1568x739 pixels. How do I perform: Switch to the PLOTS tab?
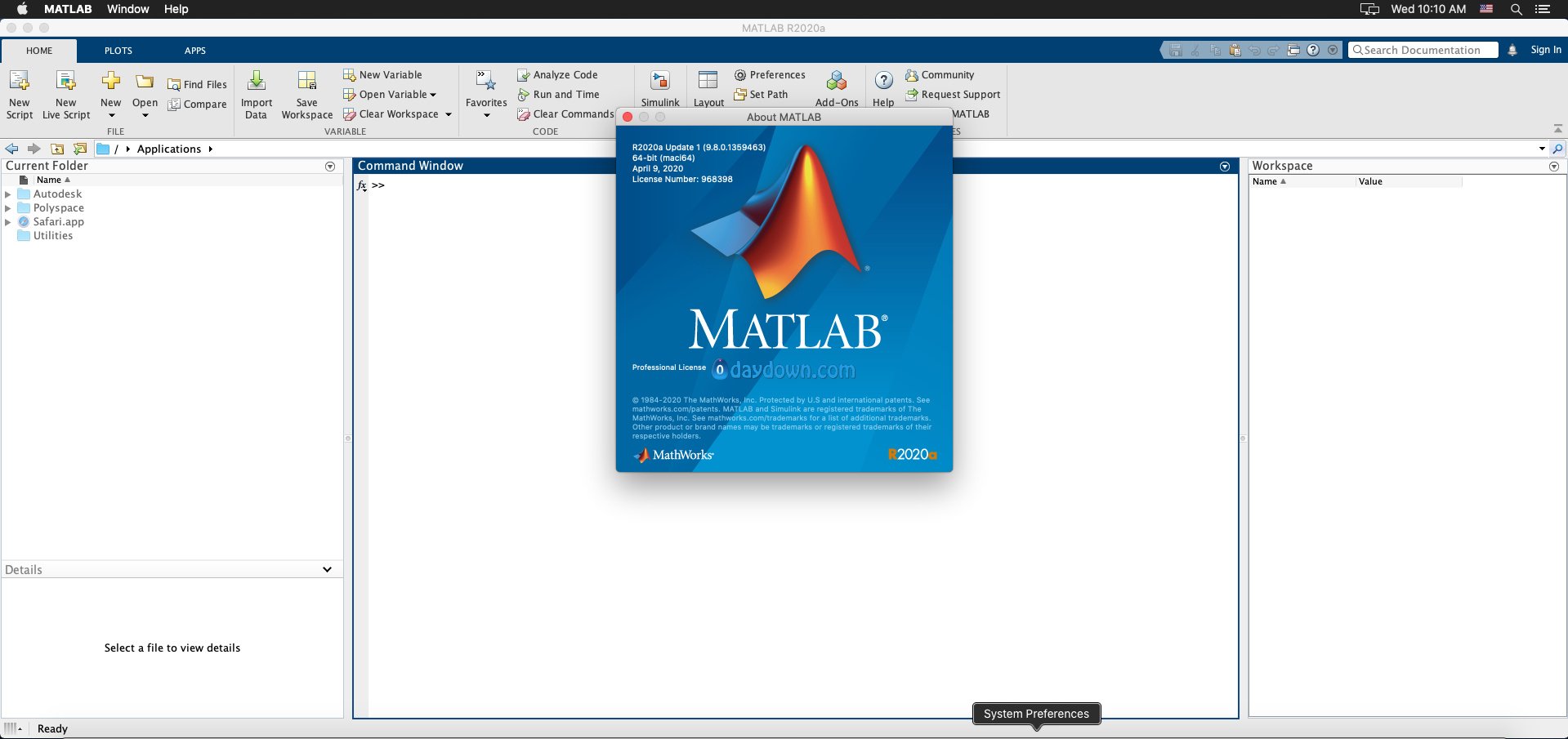tap(118, 51)
